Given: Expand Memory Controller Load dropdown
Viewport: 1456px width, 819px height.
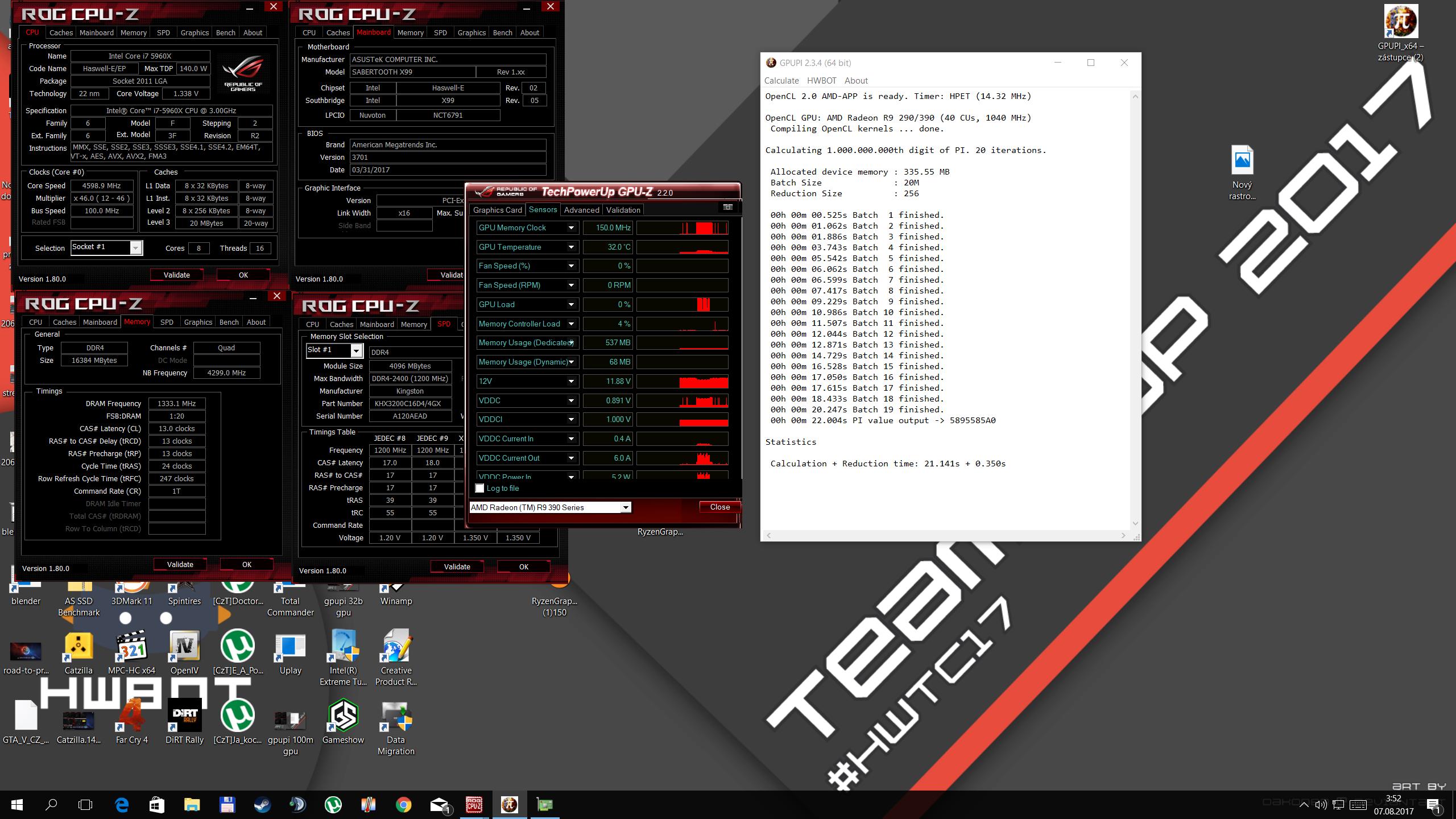Looking at the screenshot, I should tap(571, 324).
